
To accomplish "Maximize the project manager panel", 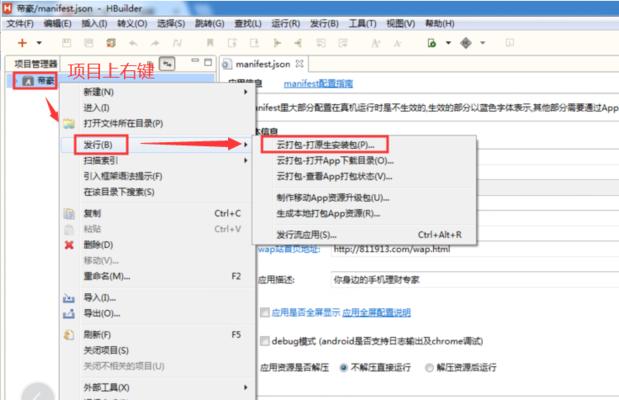I will pyautogui.click(x=208, y=62).
